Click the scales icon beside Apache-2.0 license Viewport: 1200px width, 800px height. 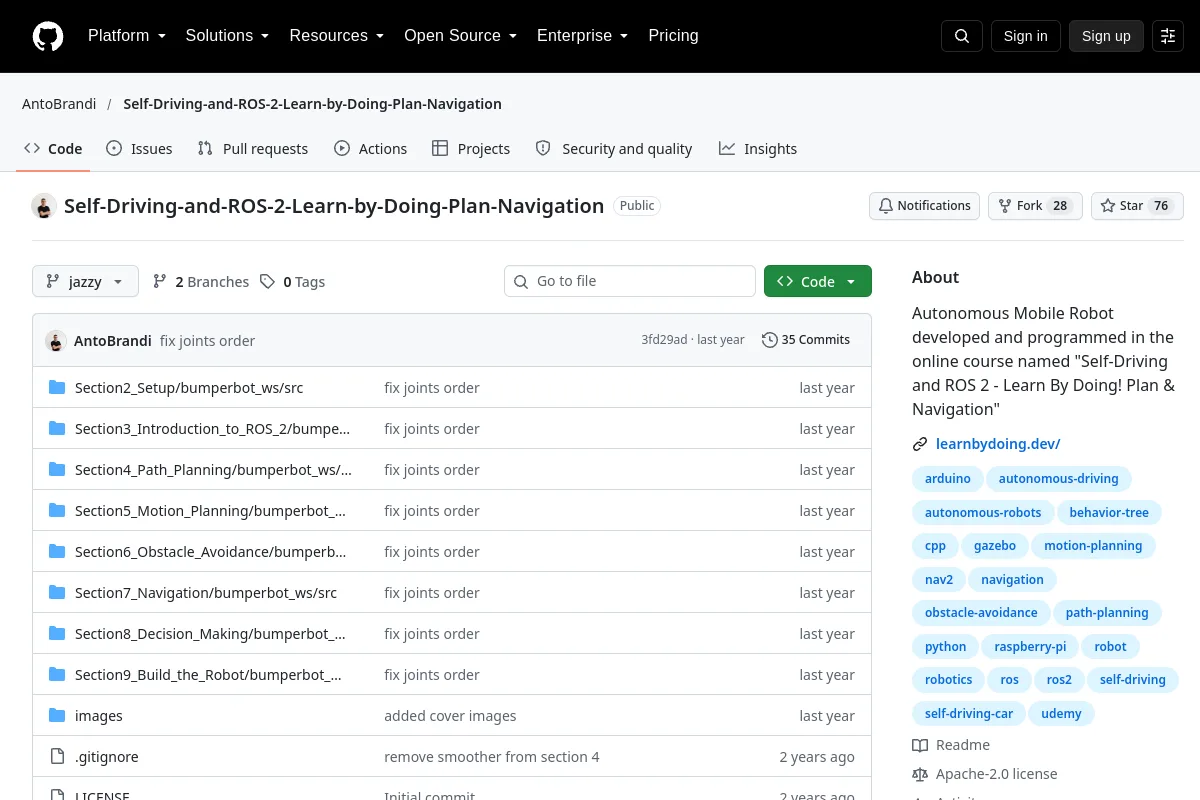tap(920, 774)
